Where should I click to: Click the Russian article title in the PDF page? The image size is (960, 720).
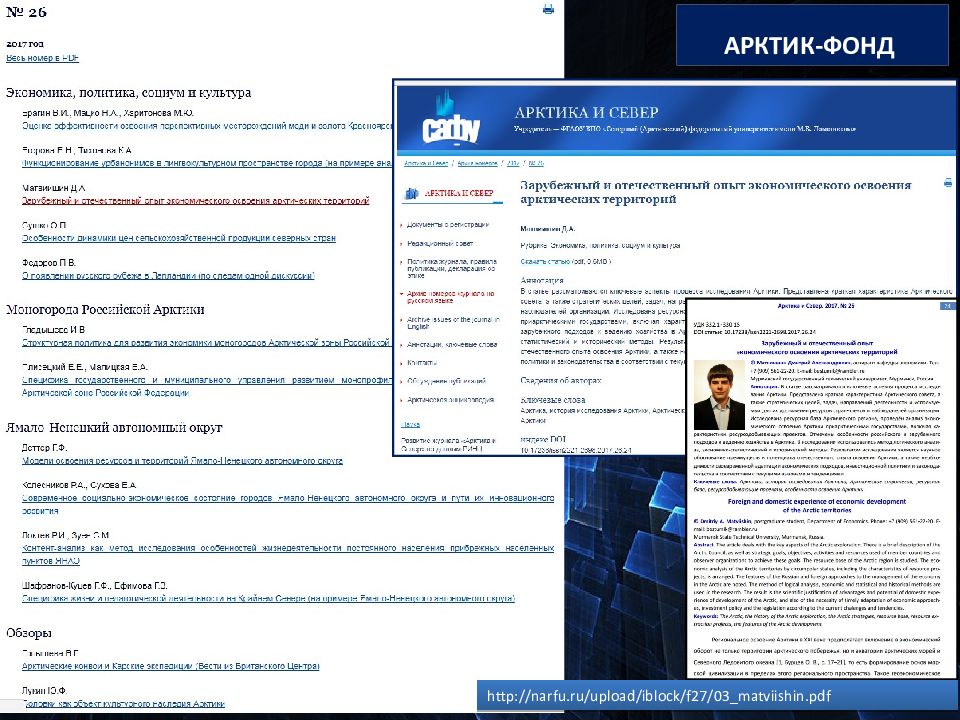tap(817, 348)
